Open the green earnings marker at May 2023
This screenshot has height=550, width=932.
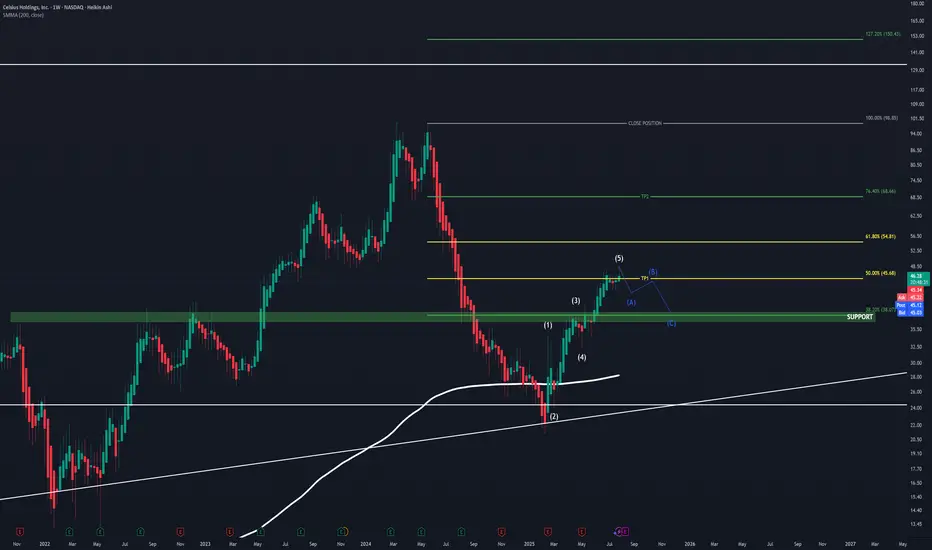tap(260, 531)
